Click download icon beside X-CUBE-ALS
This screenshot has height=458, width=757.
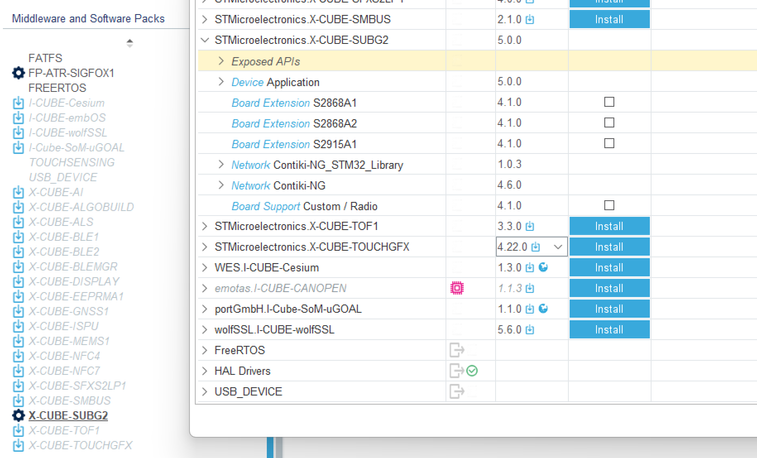(x=18, y=222)
